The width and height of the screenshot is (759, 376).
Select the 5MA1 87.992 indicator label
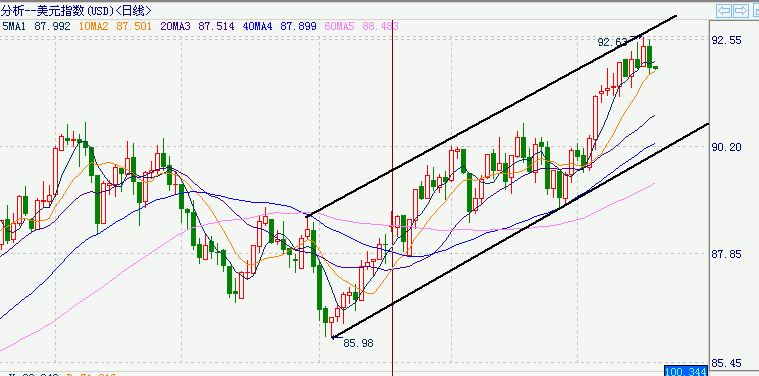(36, 26)
